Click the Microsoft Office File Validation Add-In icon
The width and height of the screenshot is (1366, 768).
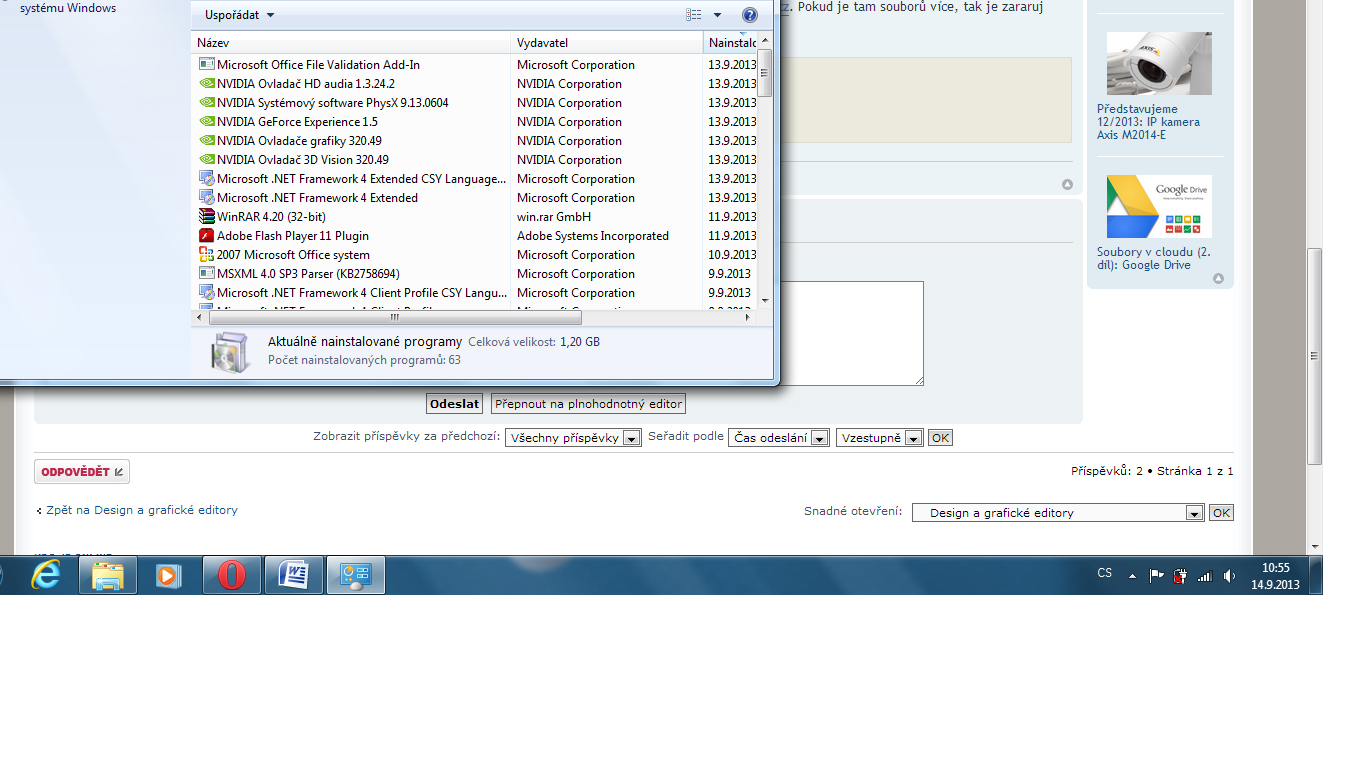pyautogui.click(x=207, y=65)
